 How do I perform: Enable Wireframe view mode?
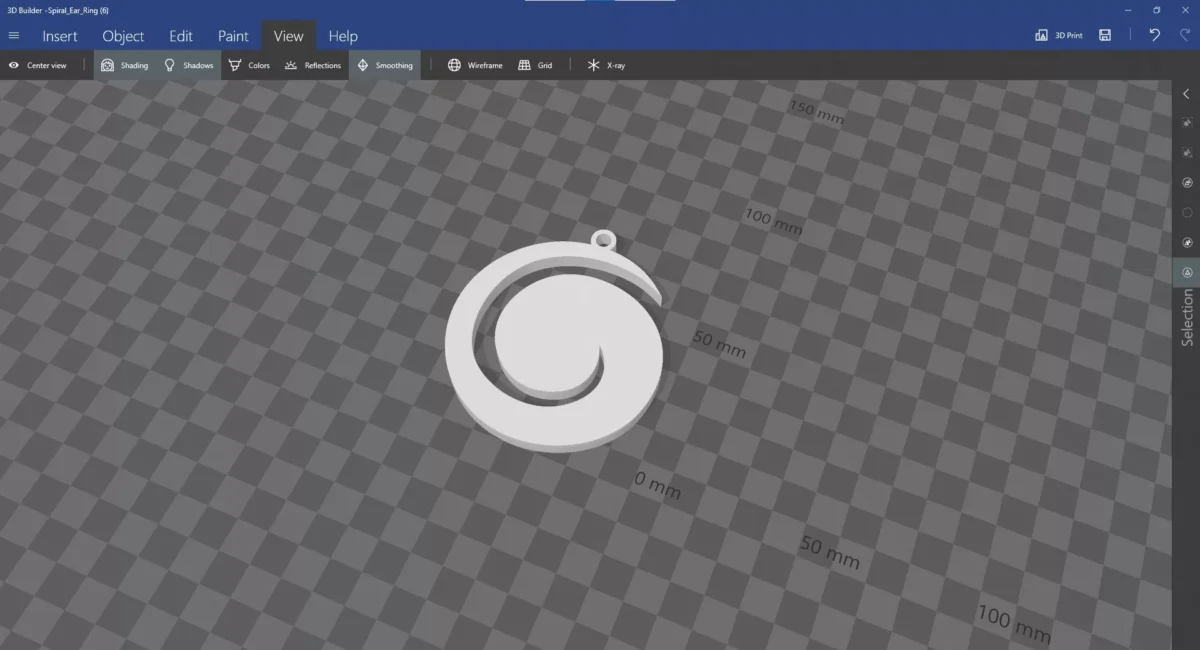coord(475,65)
